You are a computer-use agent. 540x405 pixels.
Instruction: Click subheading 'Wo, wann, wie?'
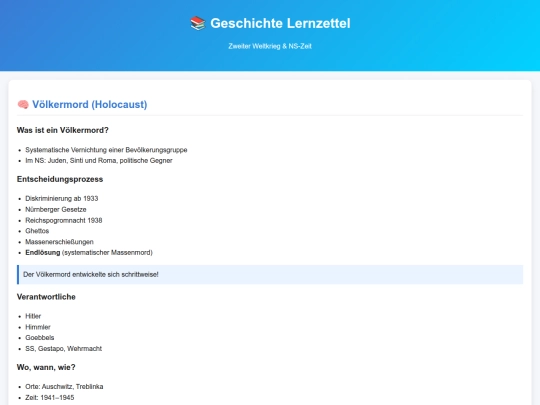(46, 367)
